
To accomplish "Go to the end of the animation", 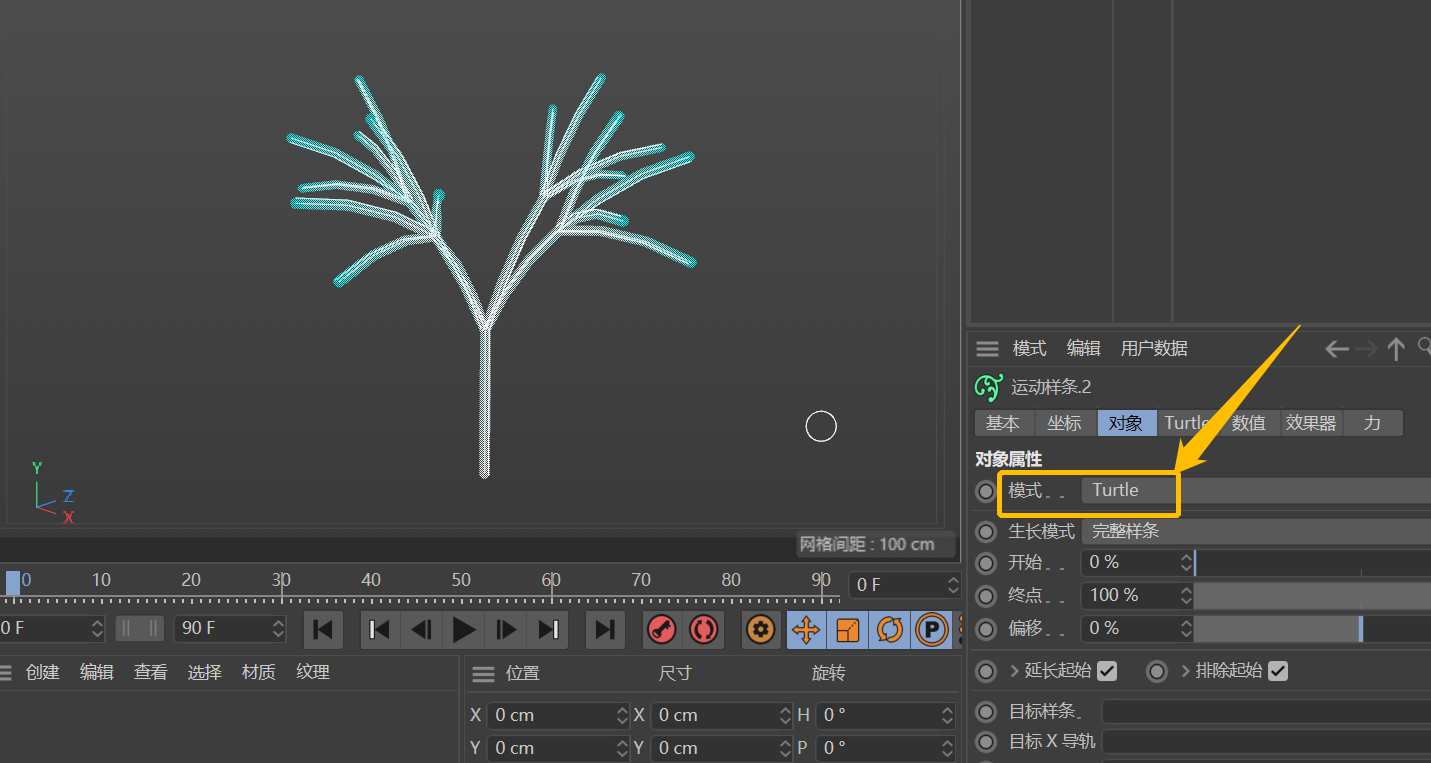I will [605, 629].
